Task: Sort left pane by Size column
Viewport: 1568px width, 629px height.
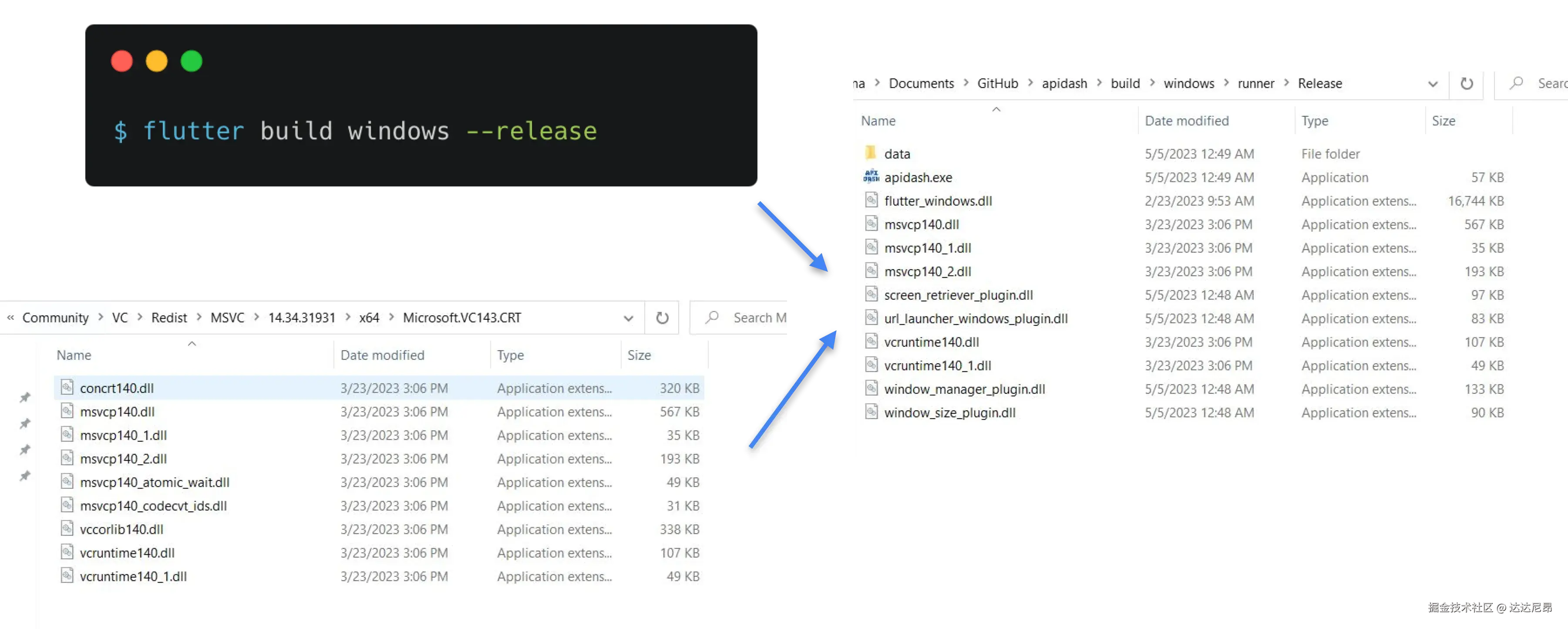Action: pos(639,355)
